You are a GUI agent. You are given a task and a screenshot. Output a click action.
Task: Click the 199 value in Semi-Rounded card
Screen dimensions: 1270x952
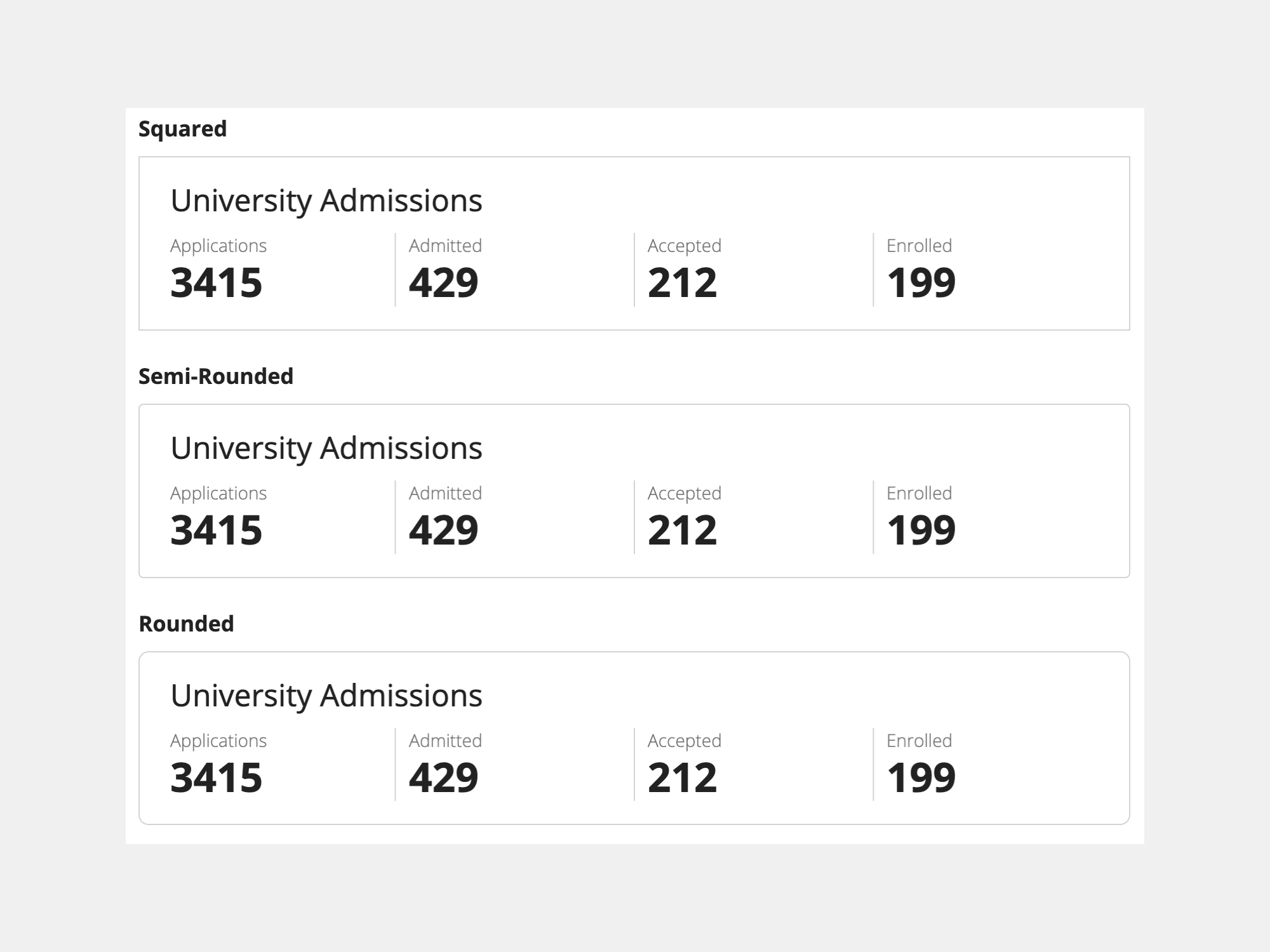click(x=921, y=530)
